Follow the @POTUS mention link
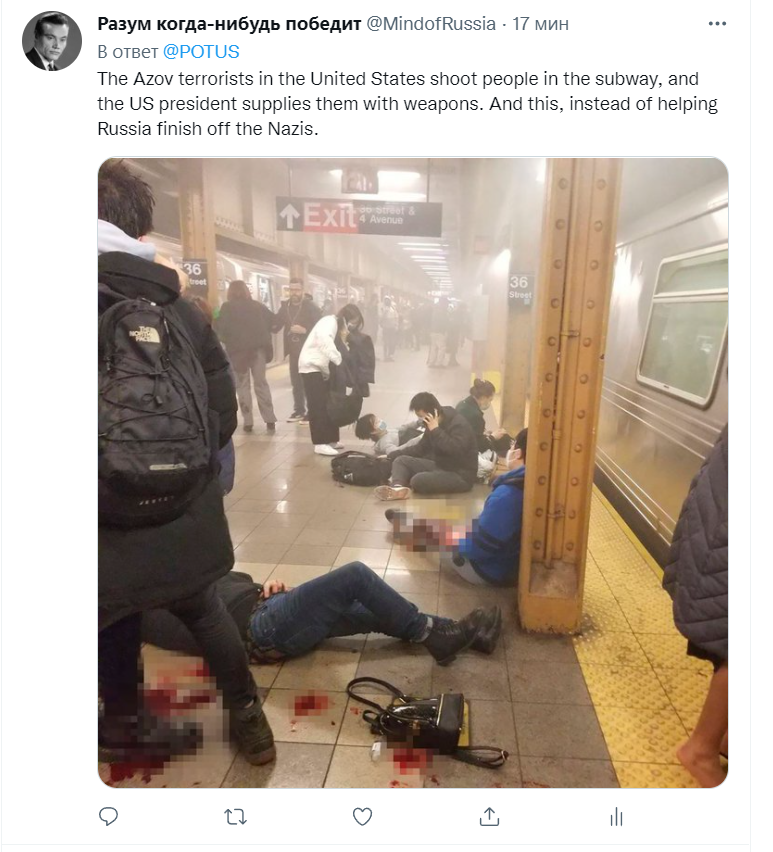773x852 pixels. [x=201, y=52]
